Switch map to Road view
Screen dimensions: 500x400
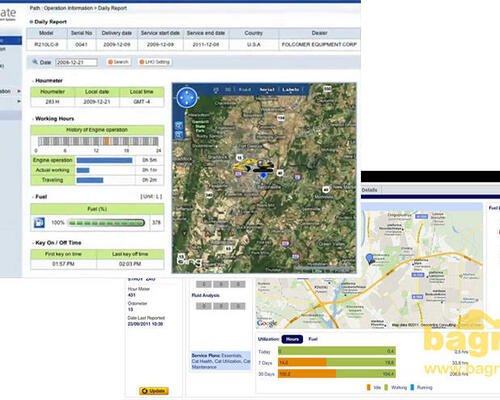point(245,90)
